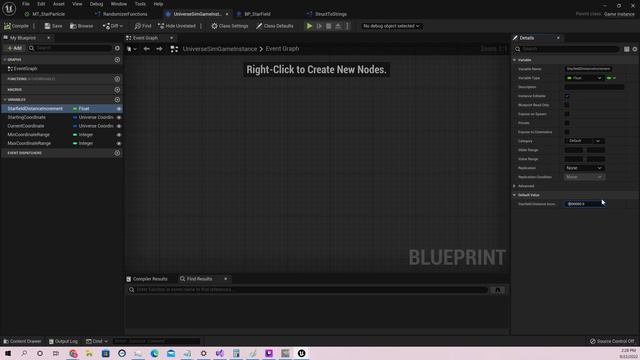This screenshot has height=360, width=640.
Task: Open the Diff dropdown
Action: point(113,26)
